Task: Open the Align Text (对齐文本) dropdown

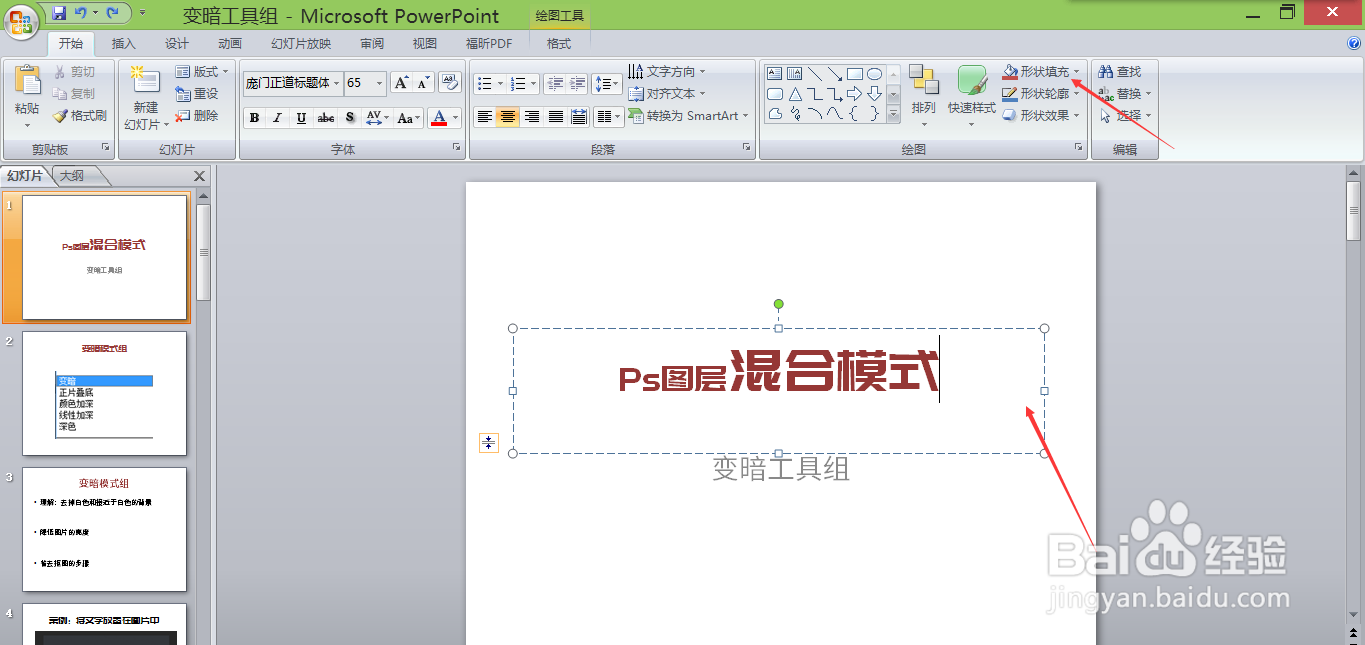Action: pyautogui.click(x=667, y=93)
